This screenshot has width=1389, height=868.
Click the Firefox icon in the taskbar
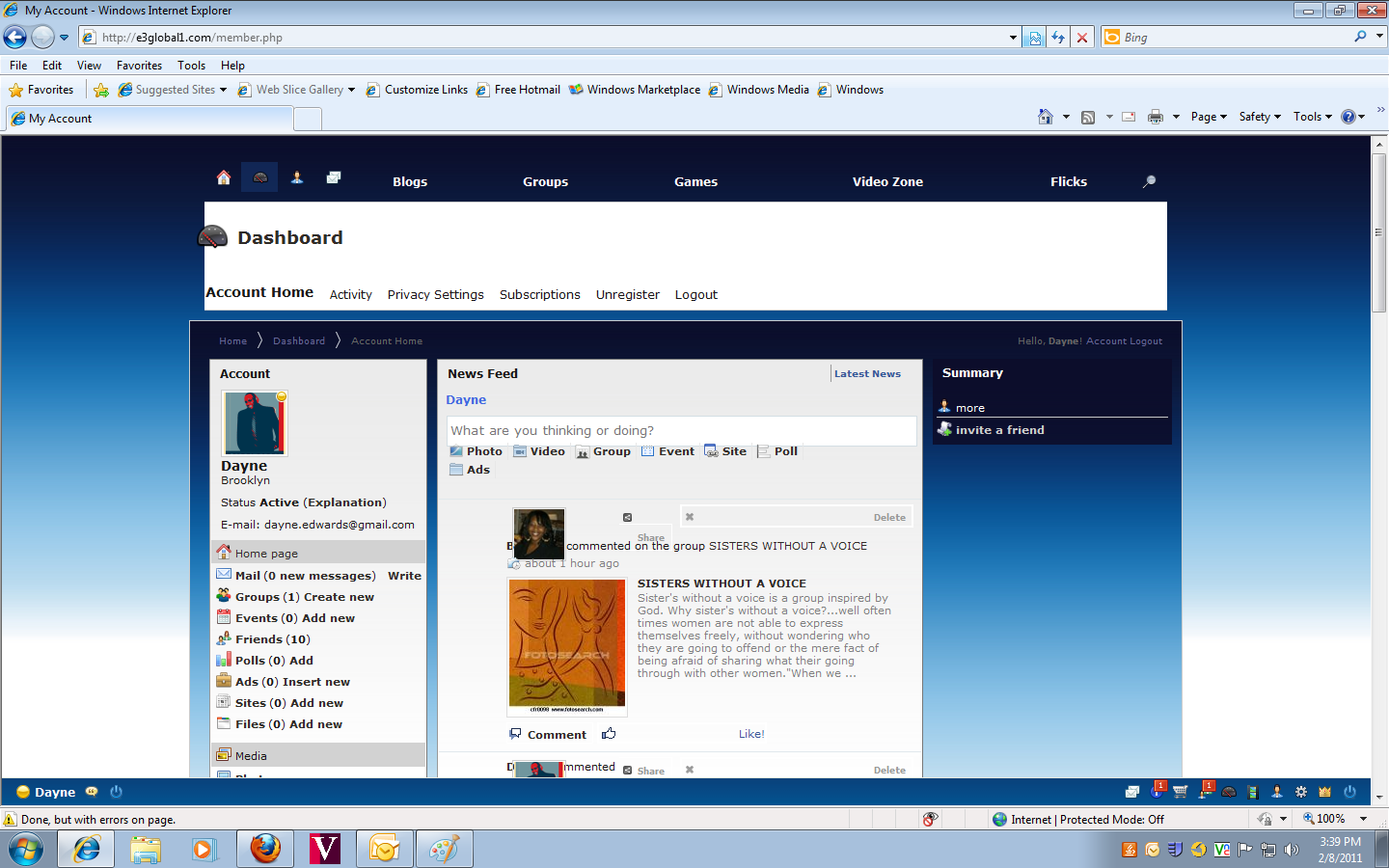(265, 849)
